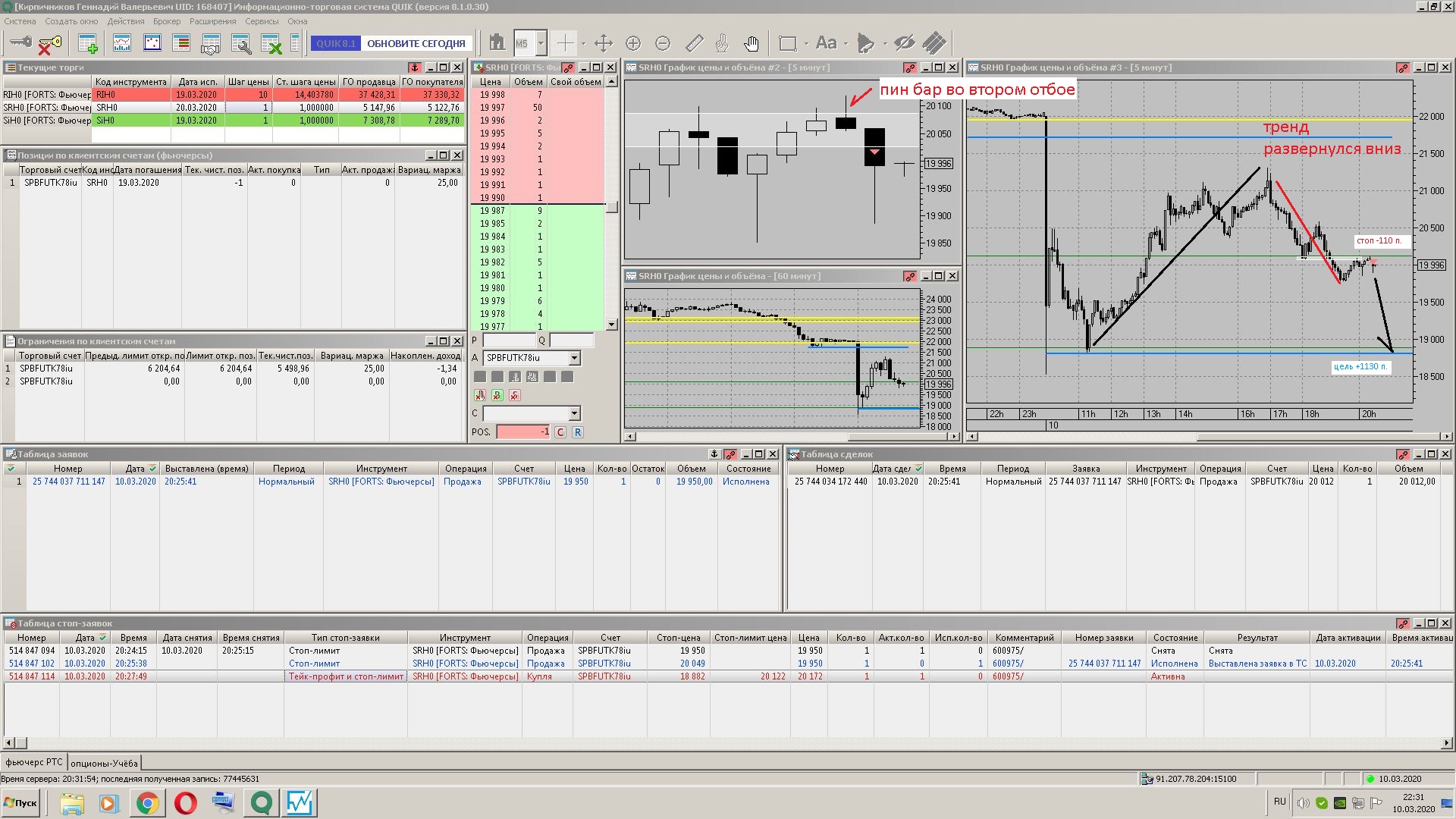
Task: Open the M5 timeframe dropdown
Action: point(541,43)
